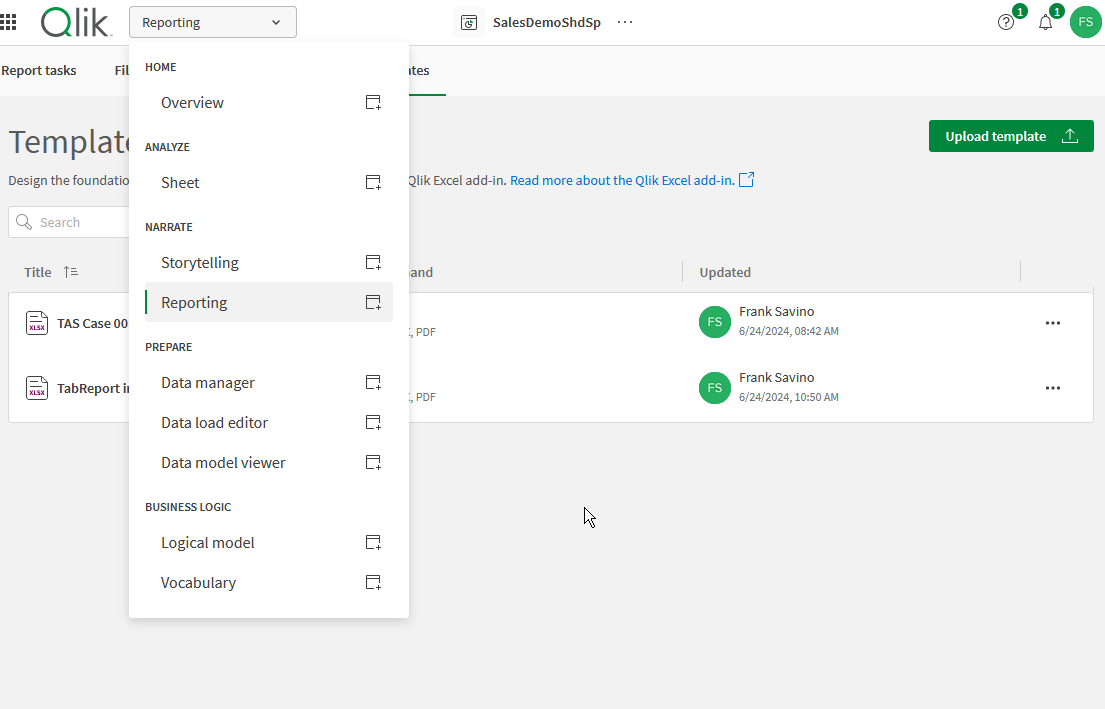1105x709 pixels.
Task: Open the help question mark icon
Action: tap(1006, 22)
